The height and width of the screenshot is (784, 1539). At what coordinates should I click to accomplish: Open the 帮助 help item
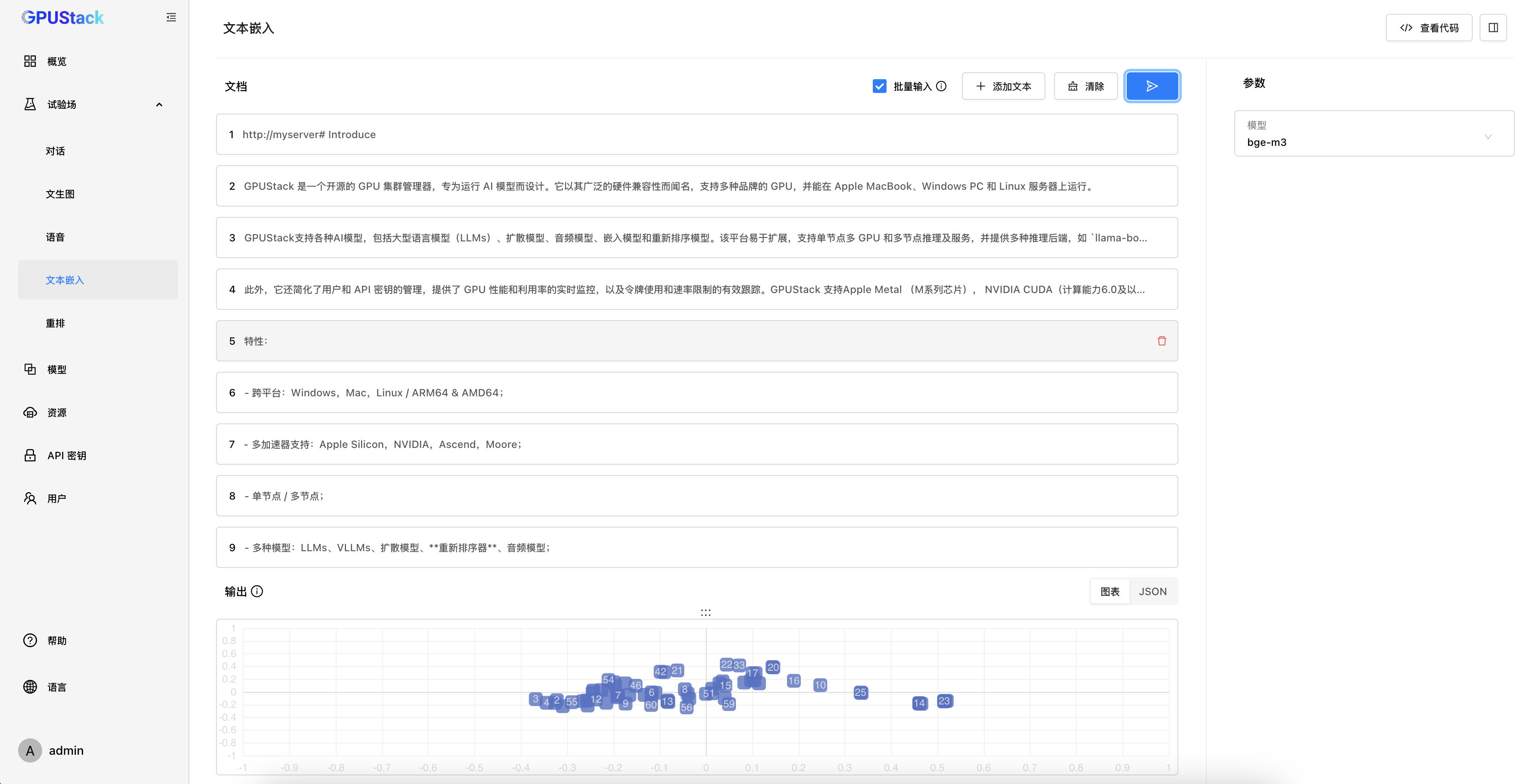pyautogui.click(x=57, y=641)
